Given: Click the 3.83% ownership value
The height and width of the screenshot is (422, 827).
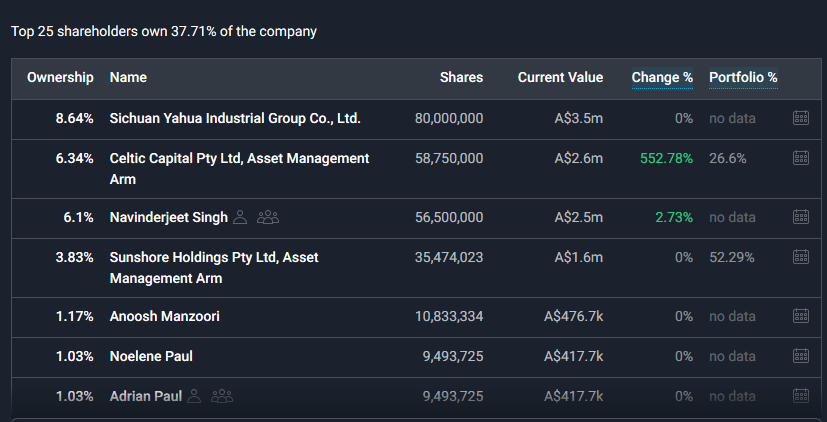Looking at the screenshot, I should [x=74, y=257].
